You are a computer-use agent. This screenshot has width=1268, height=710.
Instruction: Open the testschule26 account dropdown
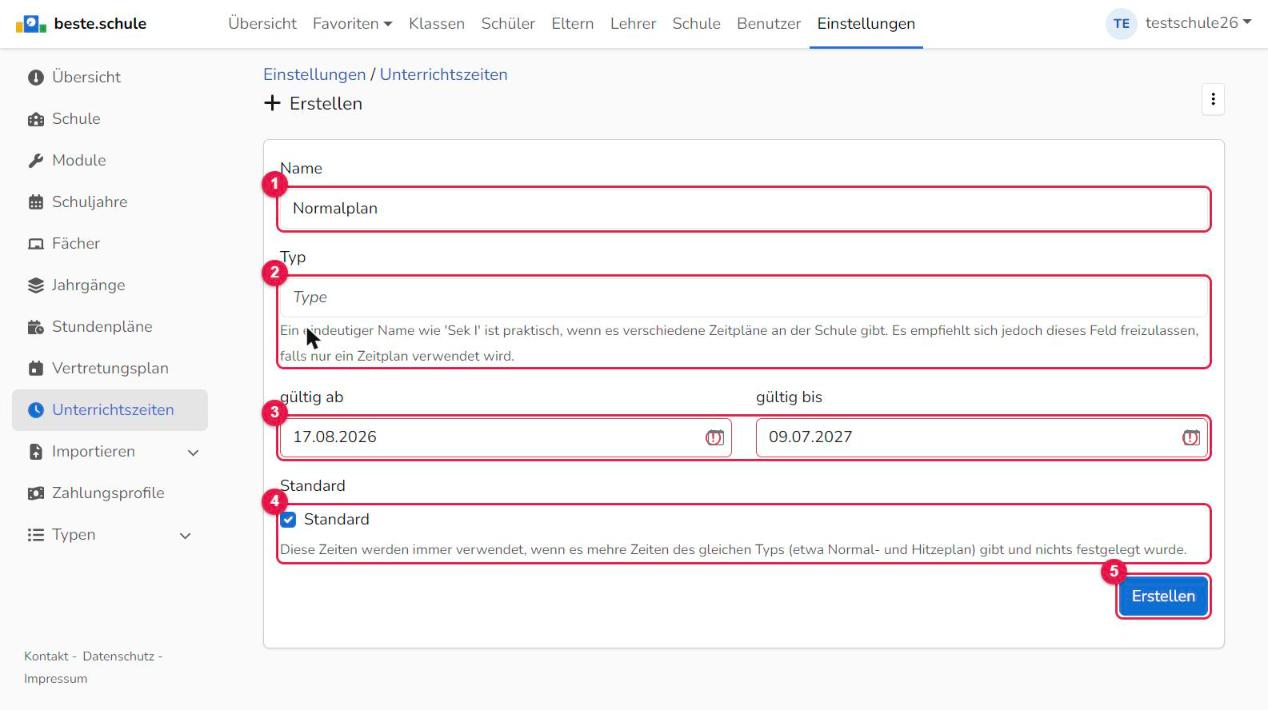pyautogui.click(x=1198, y=24)
